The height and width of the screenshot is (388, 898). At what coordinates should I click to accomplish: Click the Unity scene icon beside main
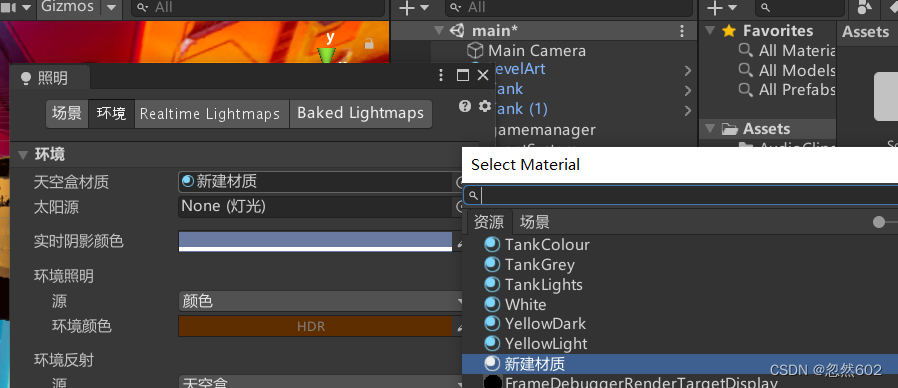click(x=457, y=30)
